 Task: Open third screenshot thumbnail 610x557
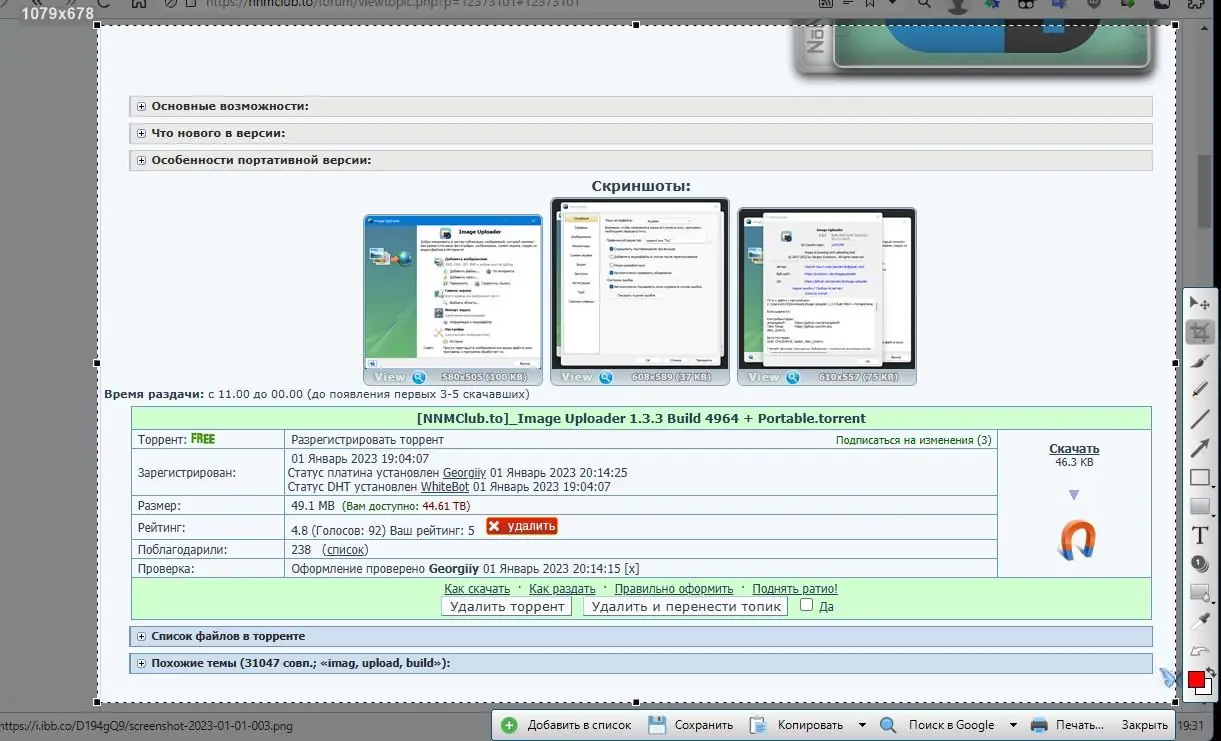pos(826,296)
